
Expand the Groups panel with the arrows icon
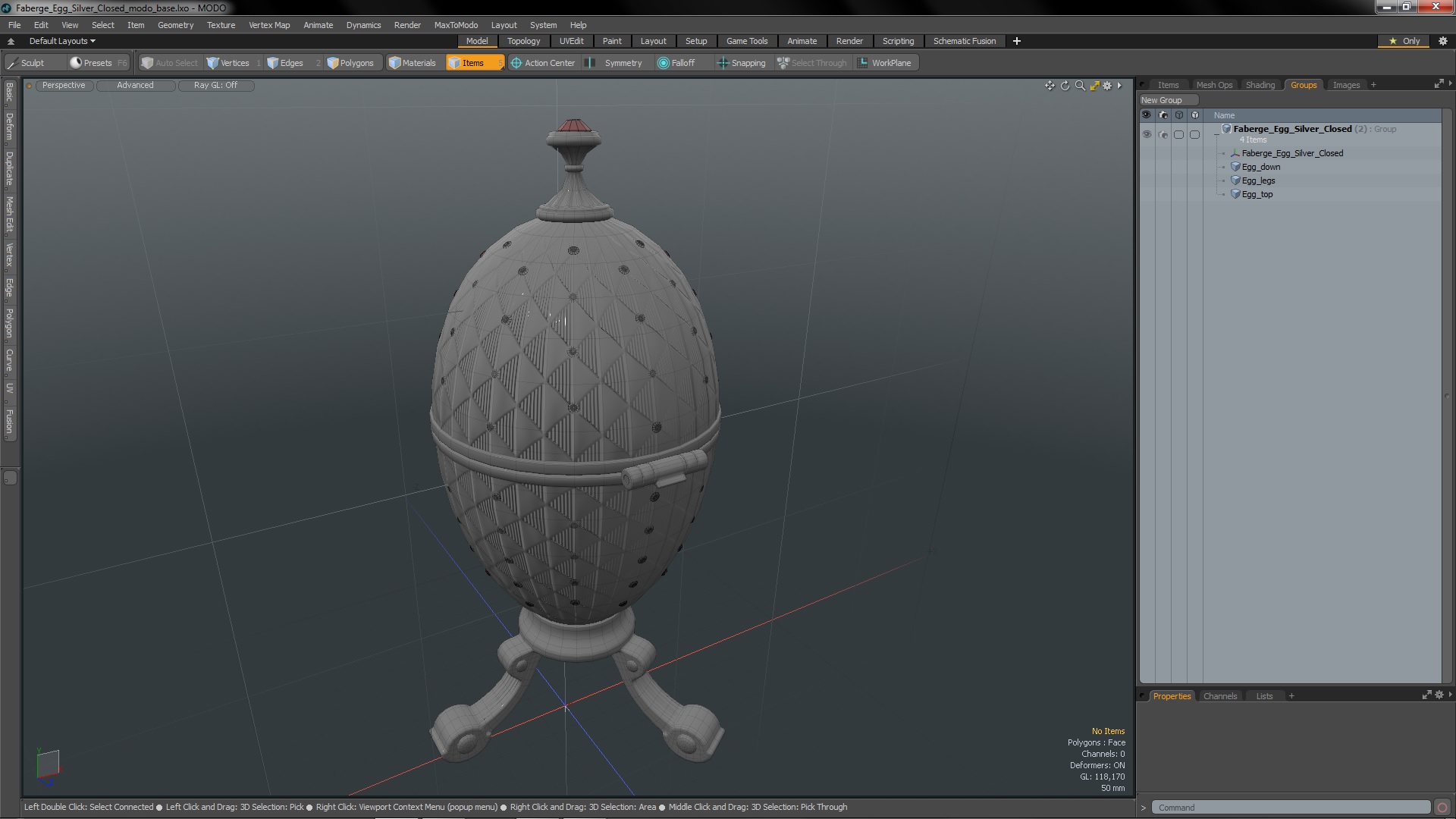pos(1439,84)
